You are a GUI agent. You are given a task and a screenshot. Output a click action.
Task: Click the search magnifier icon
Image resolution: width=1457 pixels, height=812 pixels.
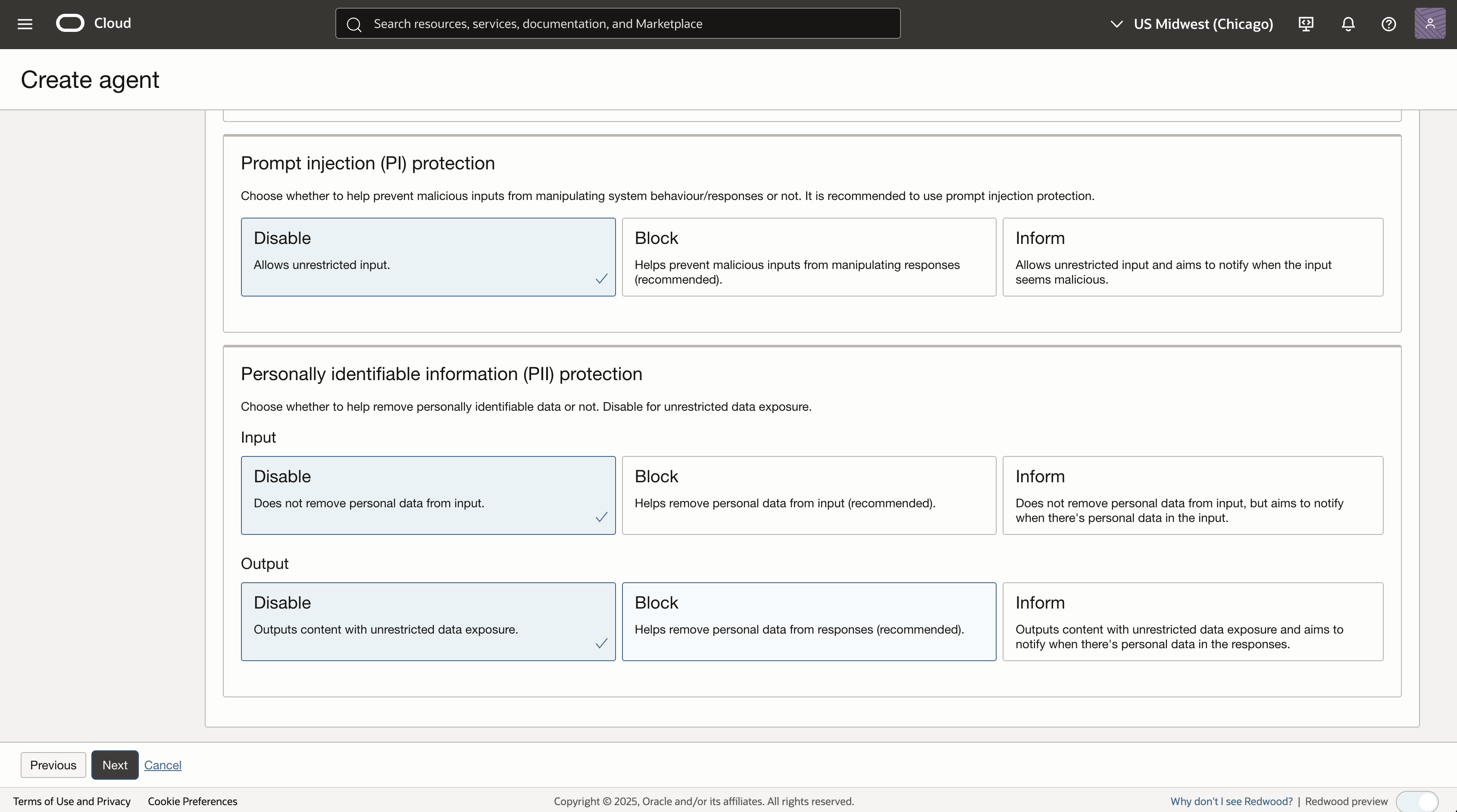(354, 24)
